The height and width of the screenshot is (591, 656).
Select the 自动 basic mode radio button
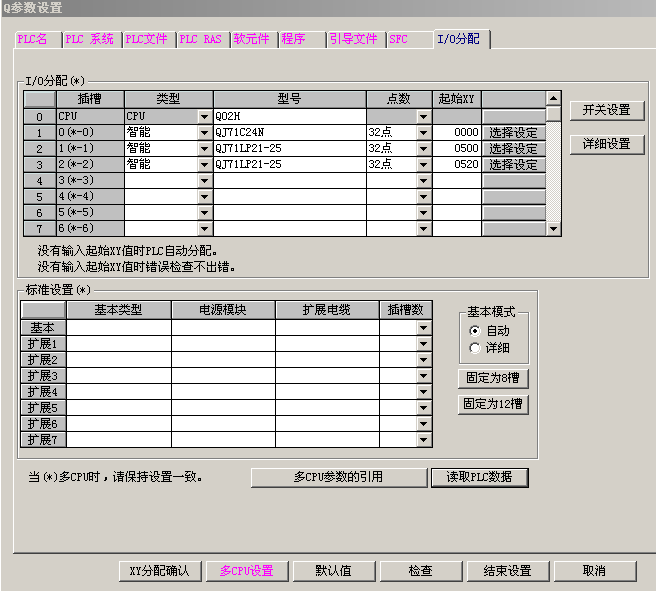click(x=474, y=331)
